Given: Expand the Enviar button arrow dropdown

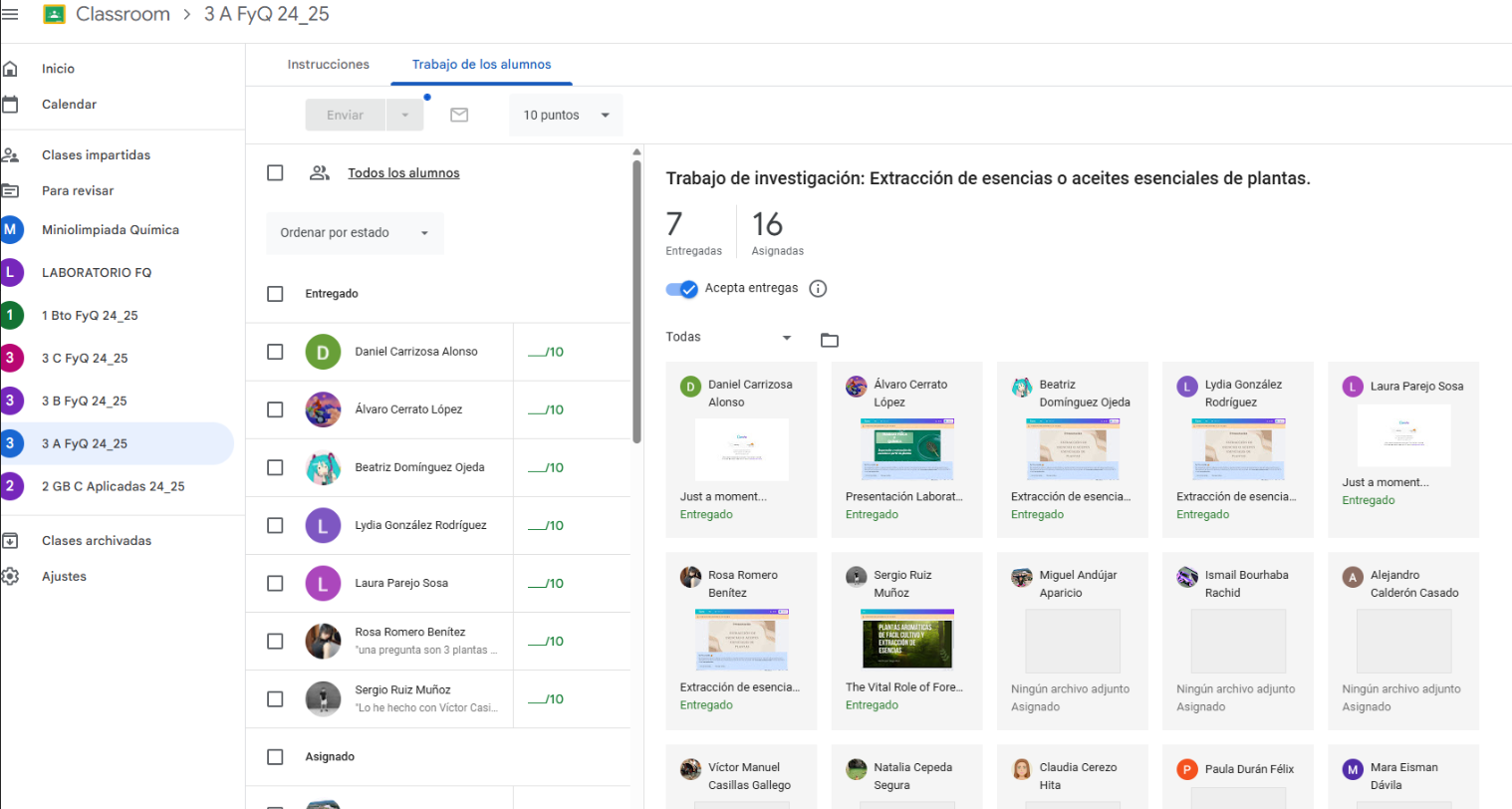Looking at the screenshot, I should [405, 116].
